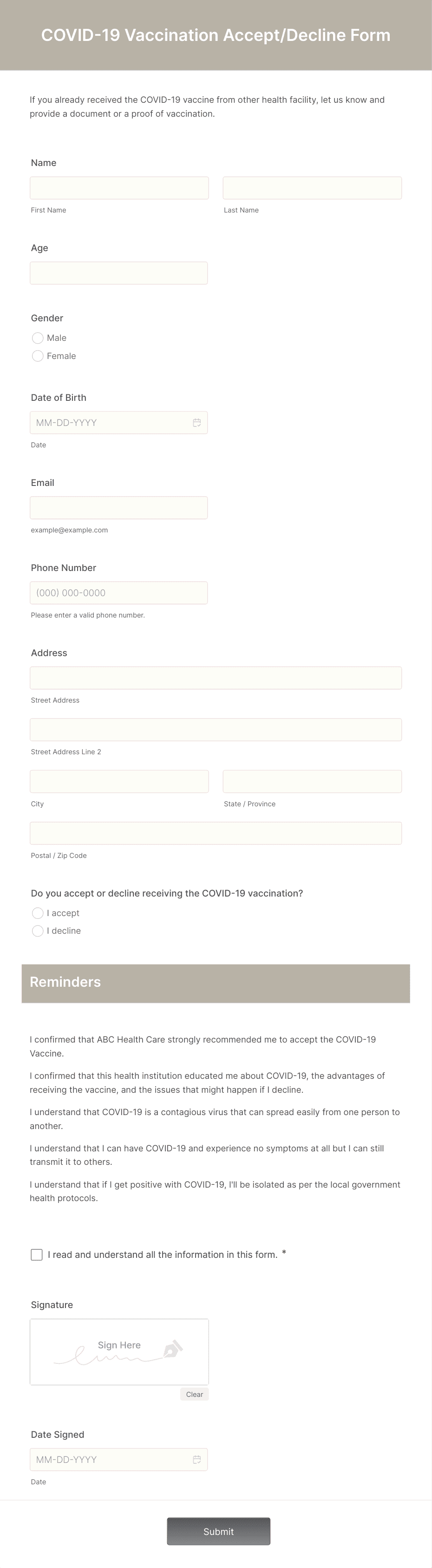Check the read and understand checkbox
Viewport: 432px width, 1568px height.
point(37,1255)
